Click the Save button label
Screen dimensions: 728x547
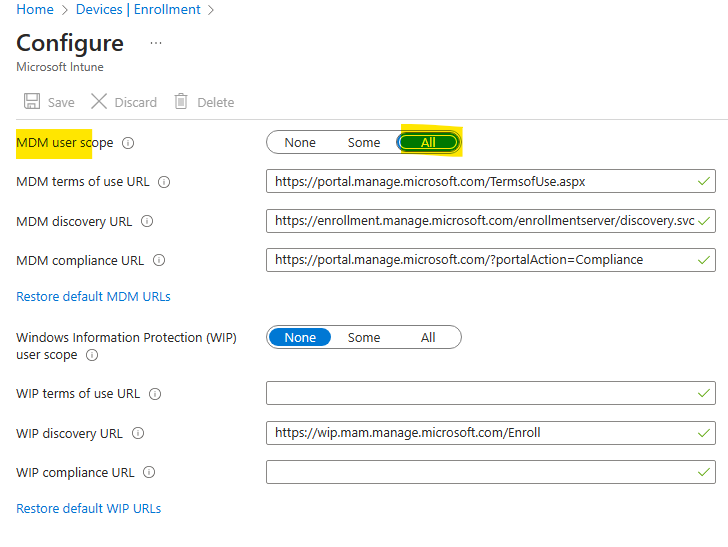pos(61,102)
